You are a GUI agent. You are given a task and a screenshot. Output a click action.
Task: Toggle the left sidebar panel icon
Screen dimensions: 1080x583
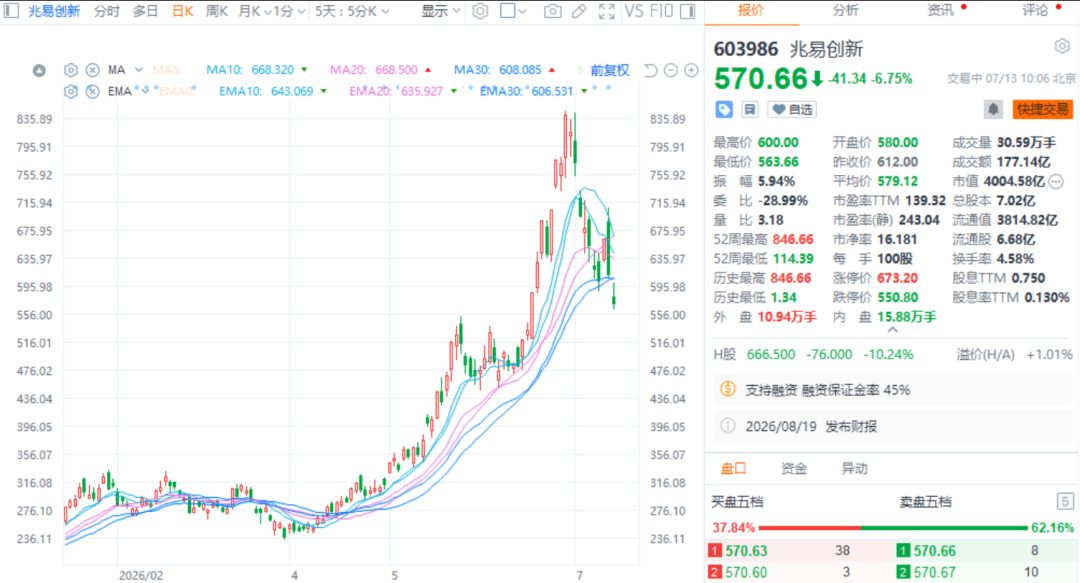pos(11,10)
